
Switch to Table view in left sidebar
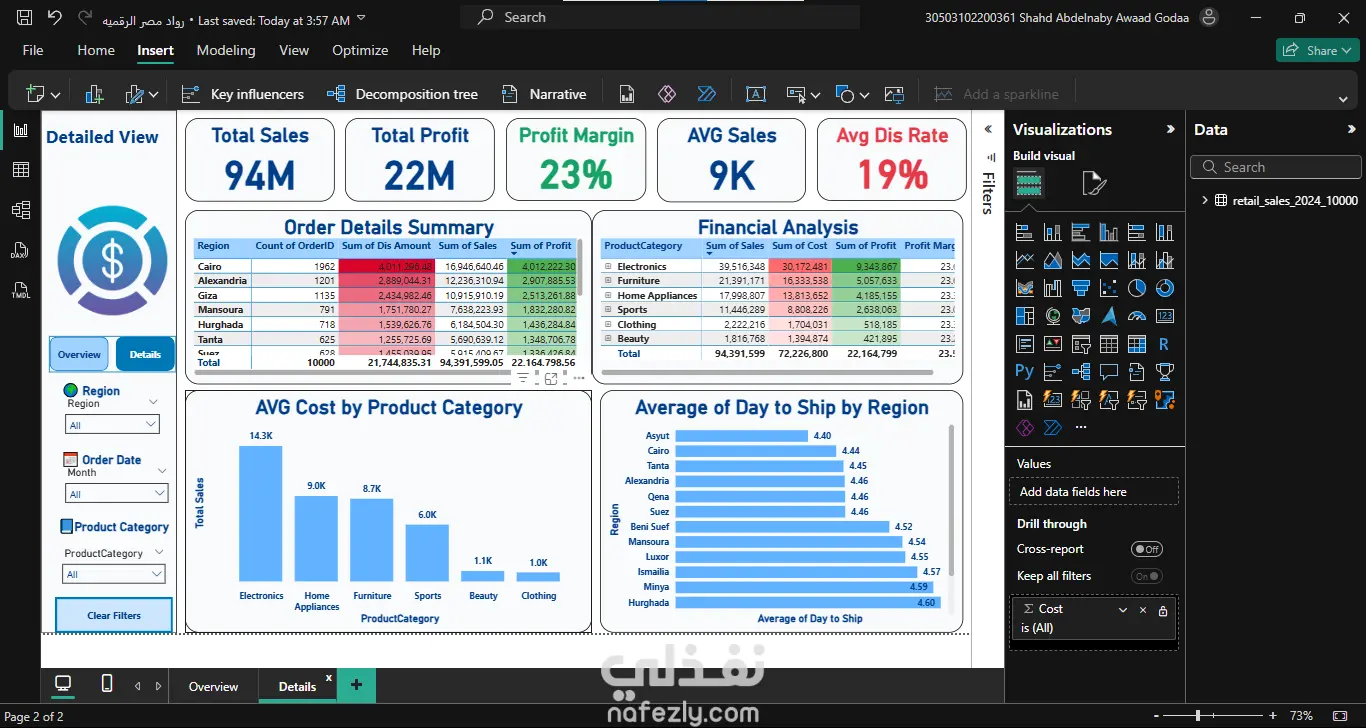pos(20,170)
